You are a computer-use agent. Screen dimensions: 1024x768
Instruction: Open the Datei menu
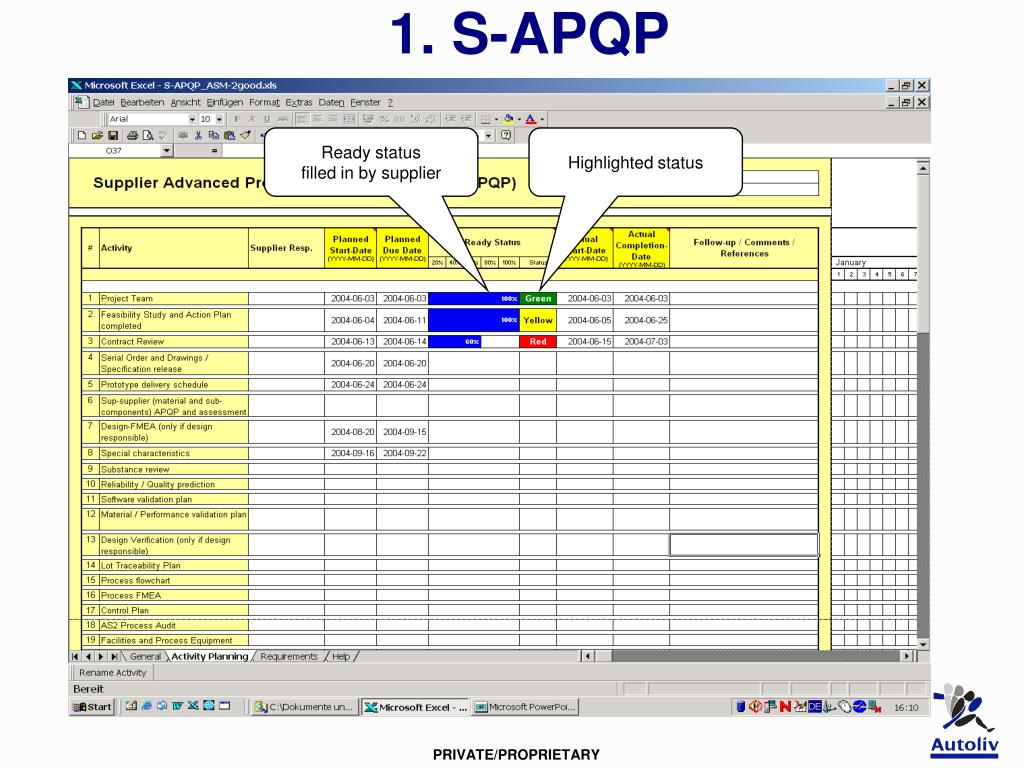(103, 103)
